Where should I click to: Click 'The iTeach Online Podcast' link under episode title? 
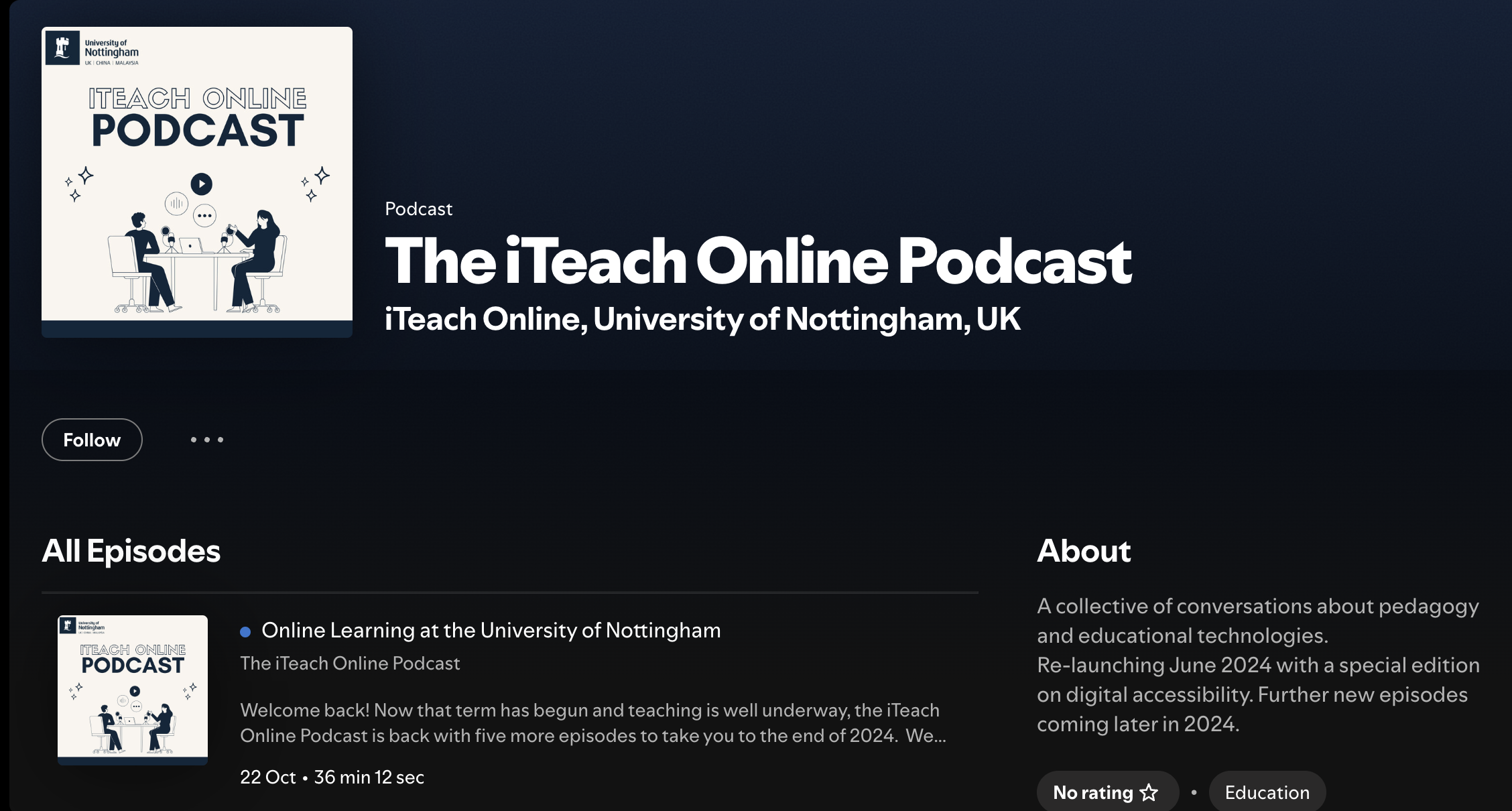350,663
